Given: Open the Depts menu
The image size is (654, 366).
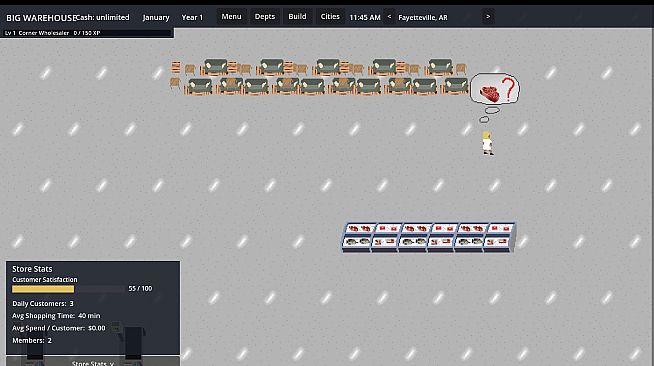Looking at the screenshot, I should click(265, 17).
